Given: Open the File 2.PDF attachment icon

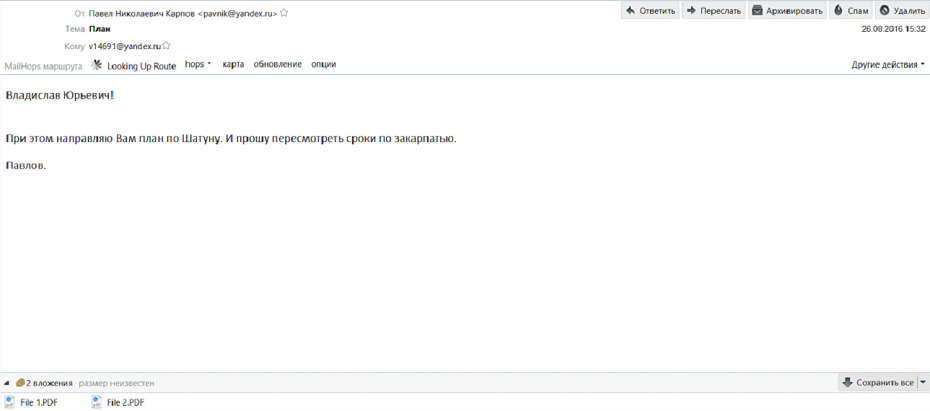Looking at the screenshot, I should click(97, 402).
